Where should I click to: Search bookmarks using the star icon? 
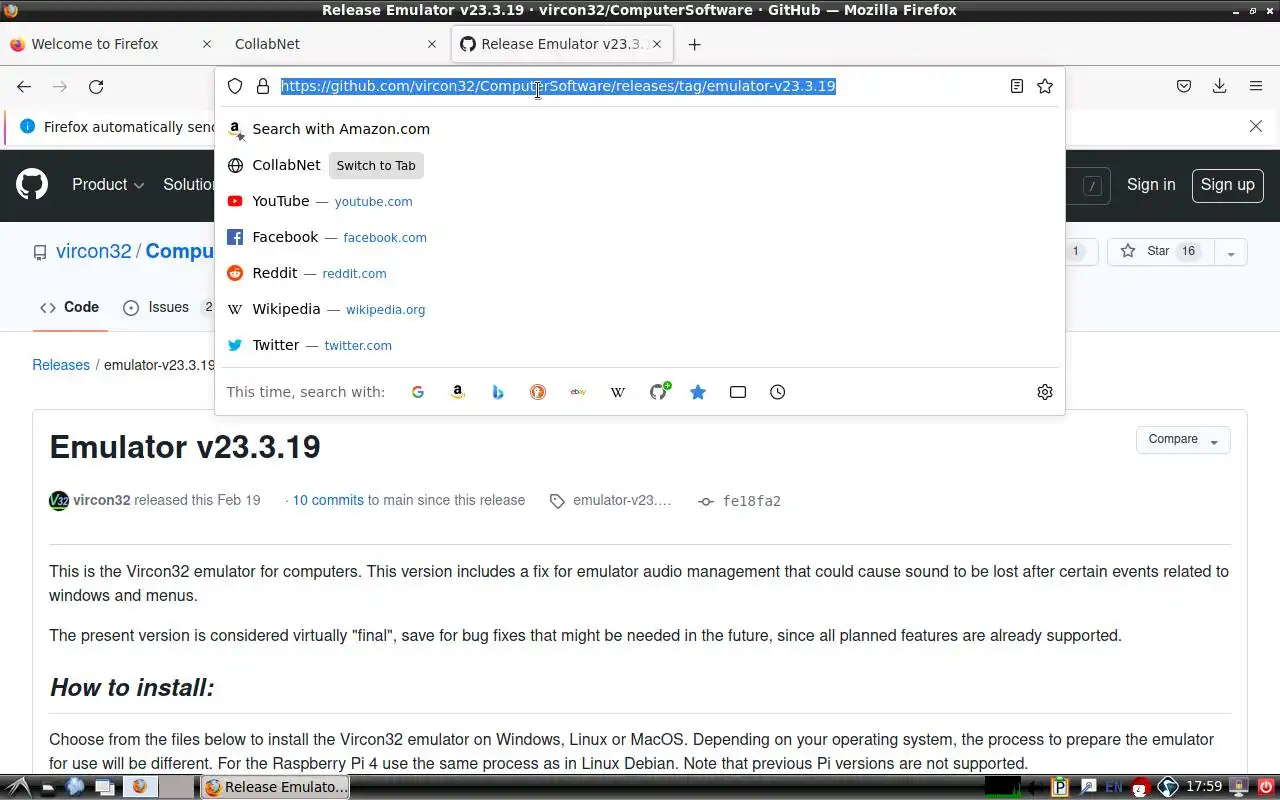click(698, 392)
